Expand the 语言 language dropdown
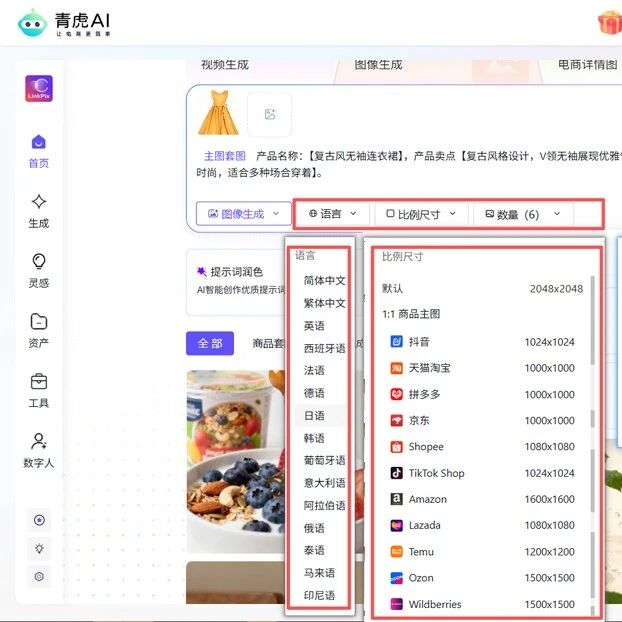The height and width of the screenshot is (622, 622). coord(332,214)
